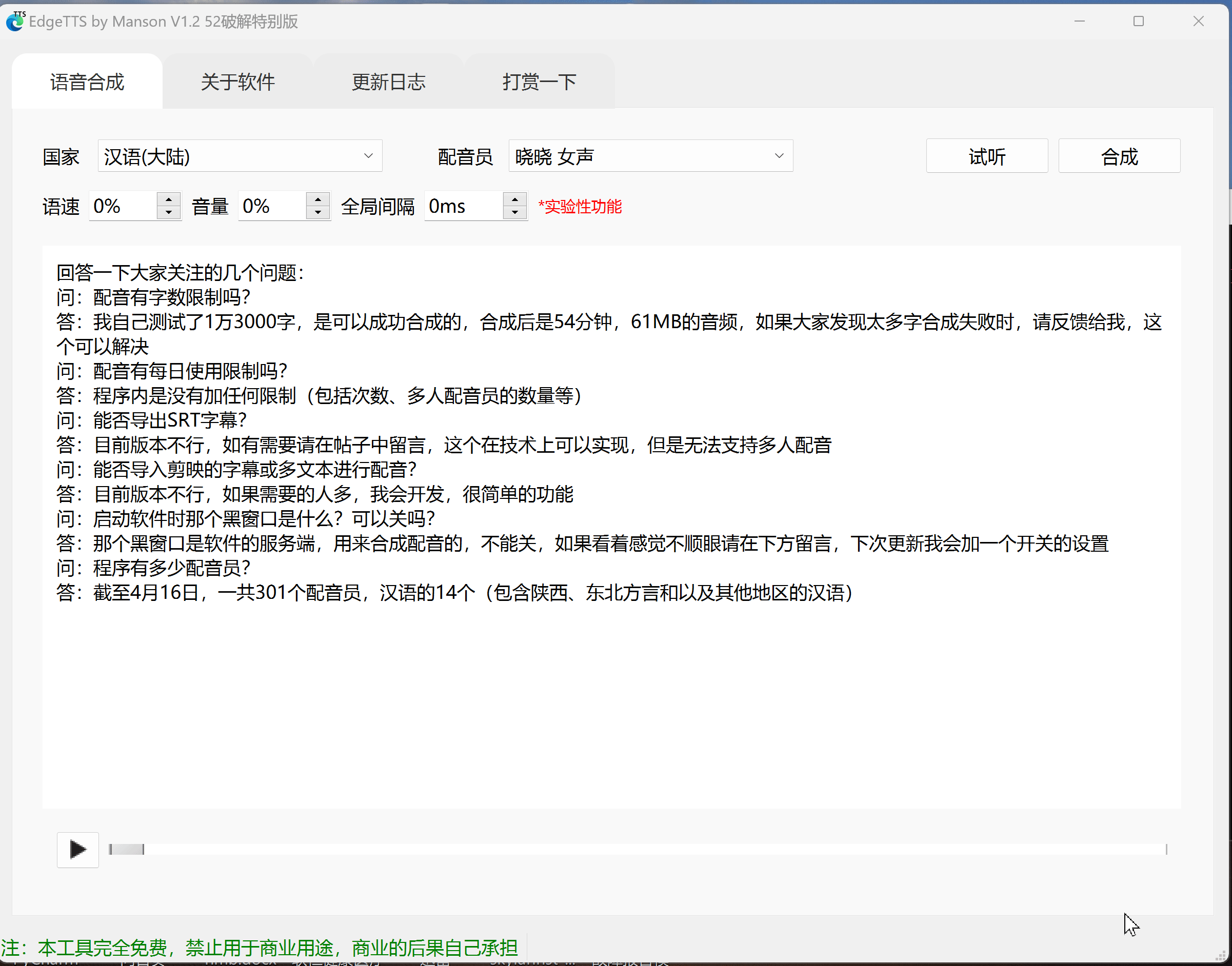Select the 语音合成 tab

[87, 82]
